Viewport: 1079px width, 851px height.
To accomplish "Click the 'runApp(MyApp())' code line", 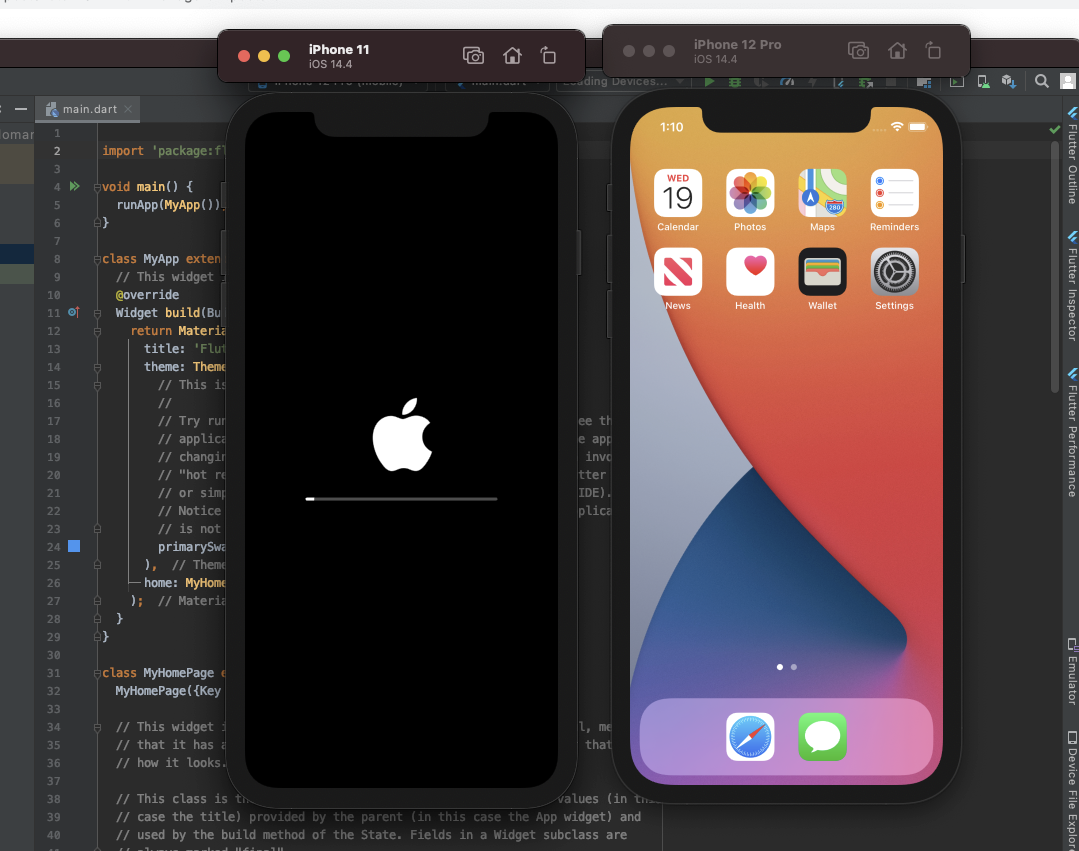I will (170, 205).
